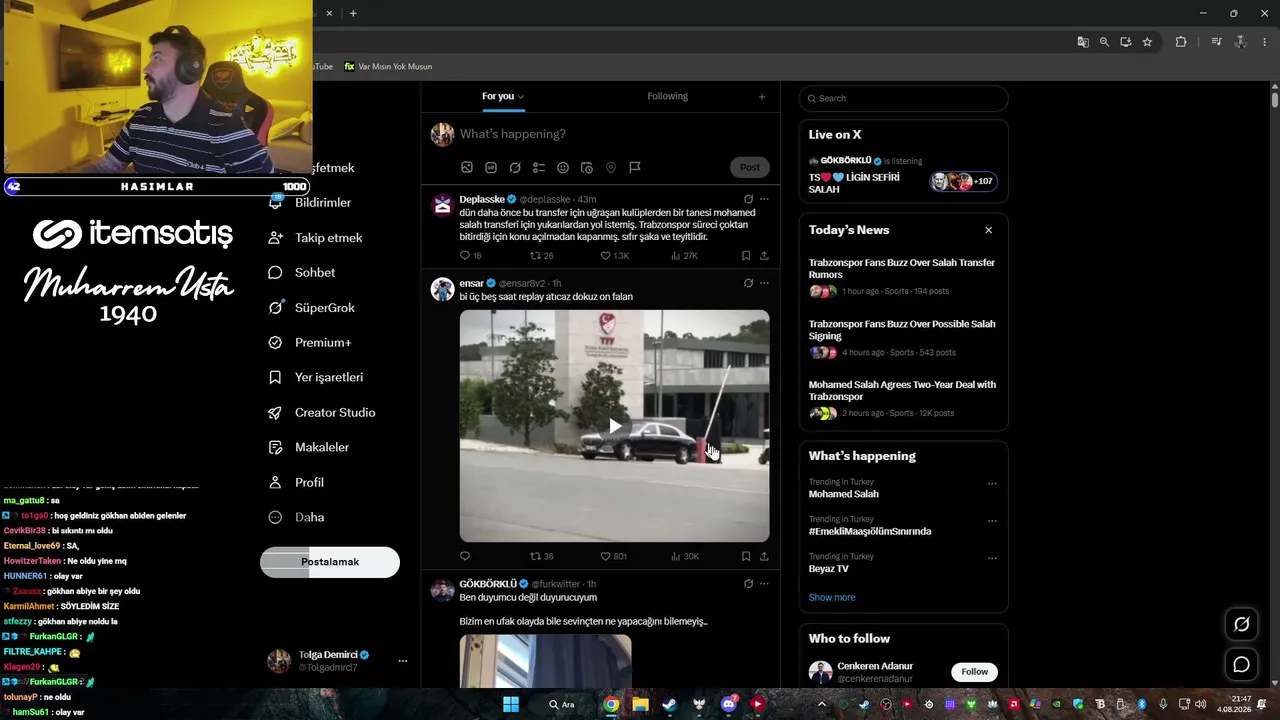The image size is (1280, 720).
Task: Open Discord from the taskbar
Action: [x=729, y=704]
